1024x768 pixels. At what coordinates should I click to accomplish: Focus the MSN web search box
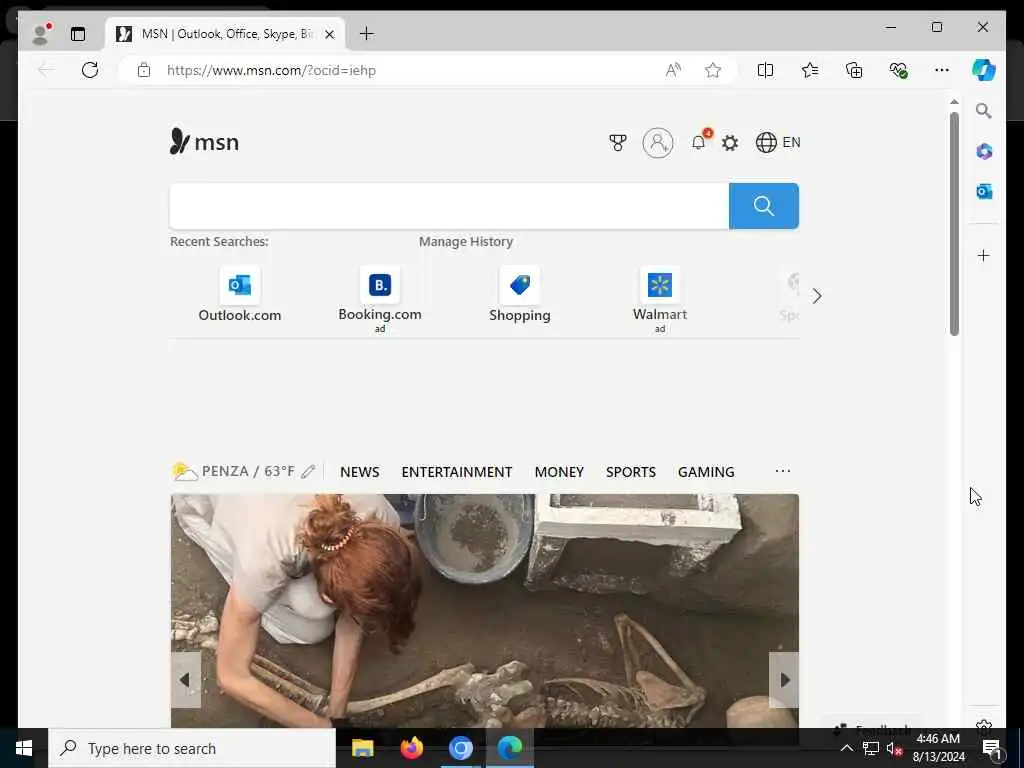click(449, 206)
